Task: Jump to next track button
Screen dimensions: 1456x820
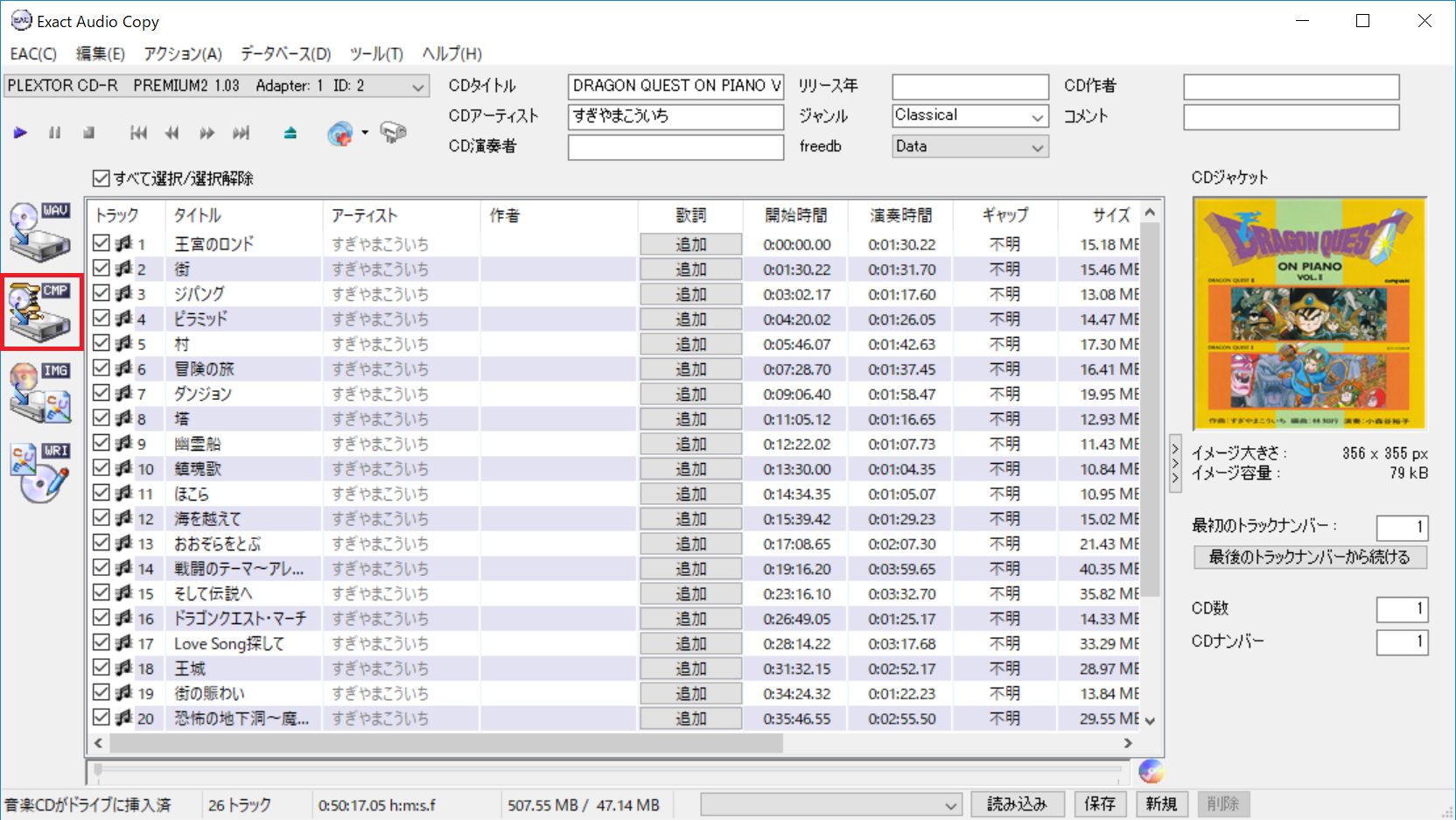Action: click(241, 133)
